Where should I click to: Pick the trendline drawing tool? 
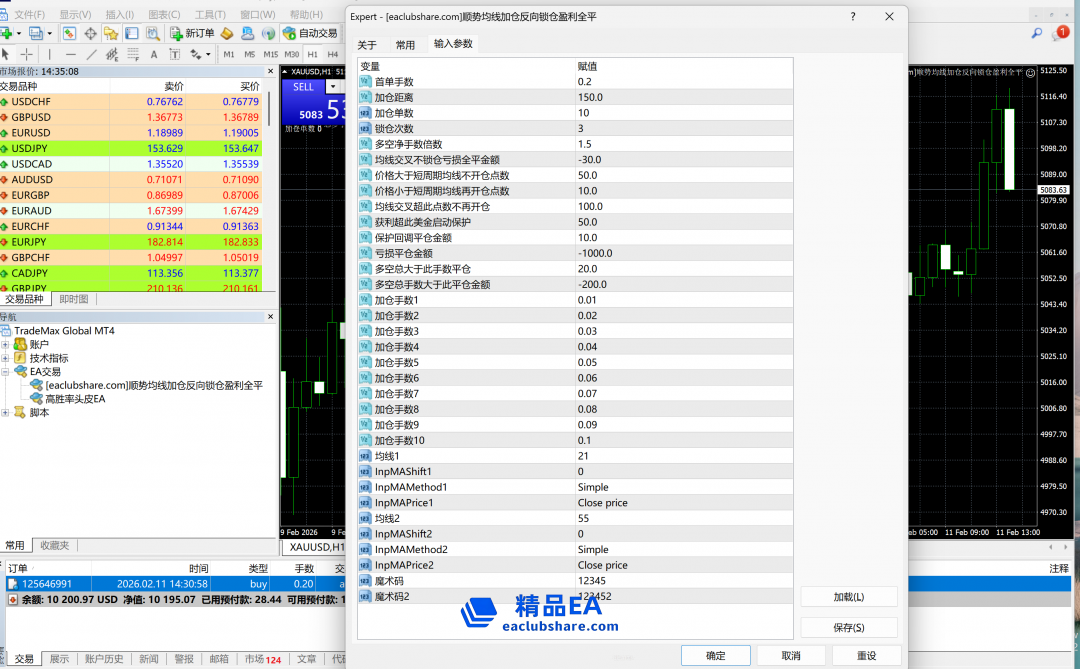pyautogui.click(x=92, y=54)
